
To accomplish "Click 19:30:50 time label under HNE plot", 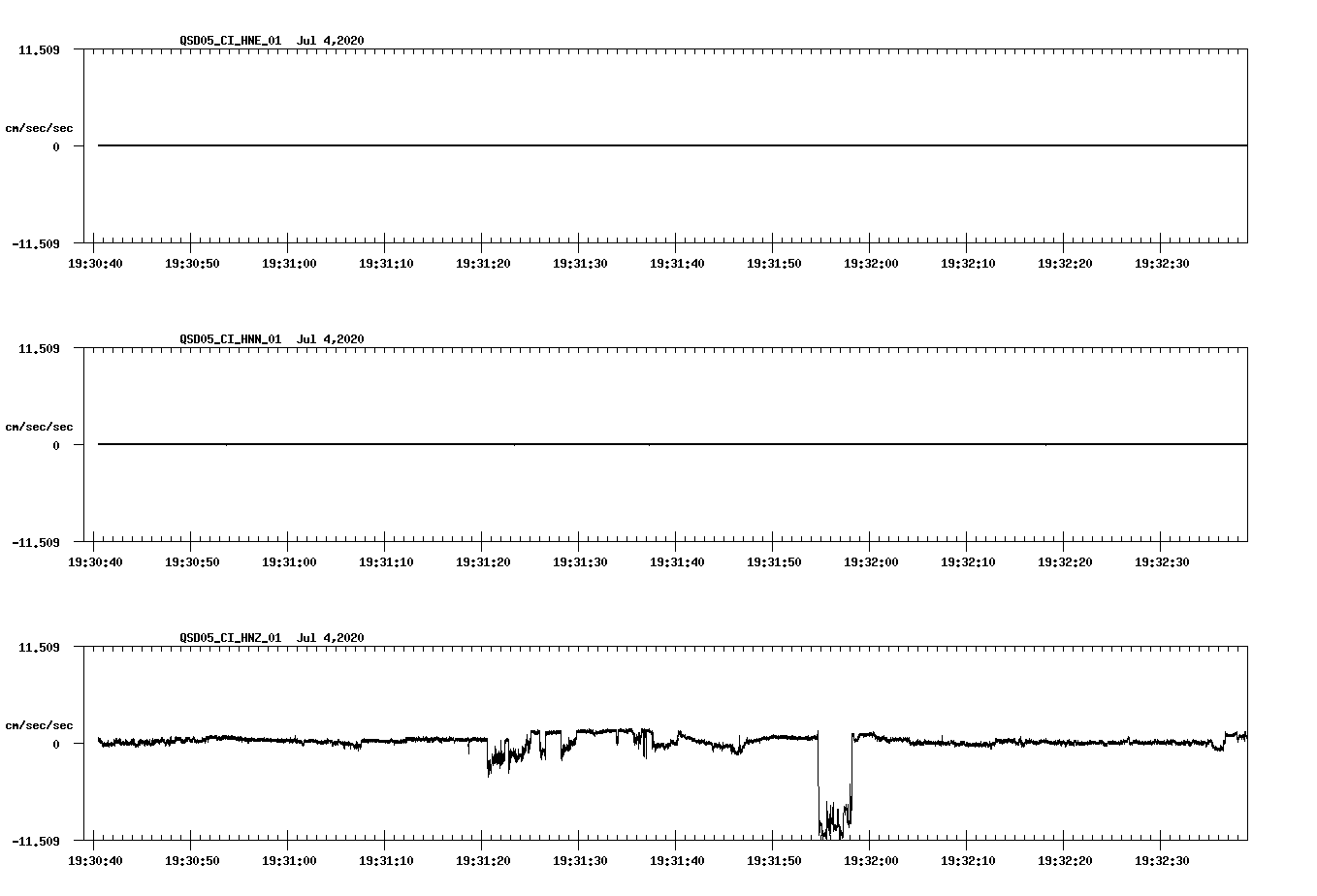I will point(192,264).
